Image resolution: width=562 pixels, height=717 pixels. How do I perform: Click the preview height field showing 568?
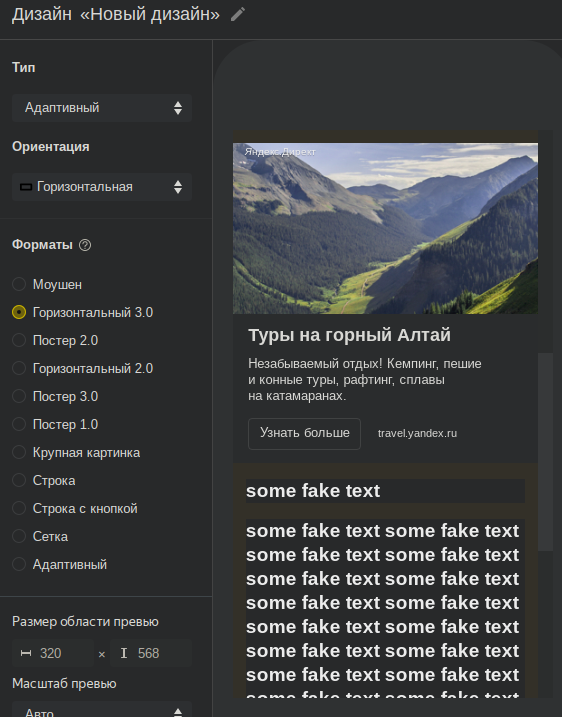(151, 653)
